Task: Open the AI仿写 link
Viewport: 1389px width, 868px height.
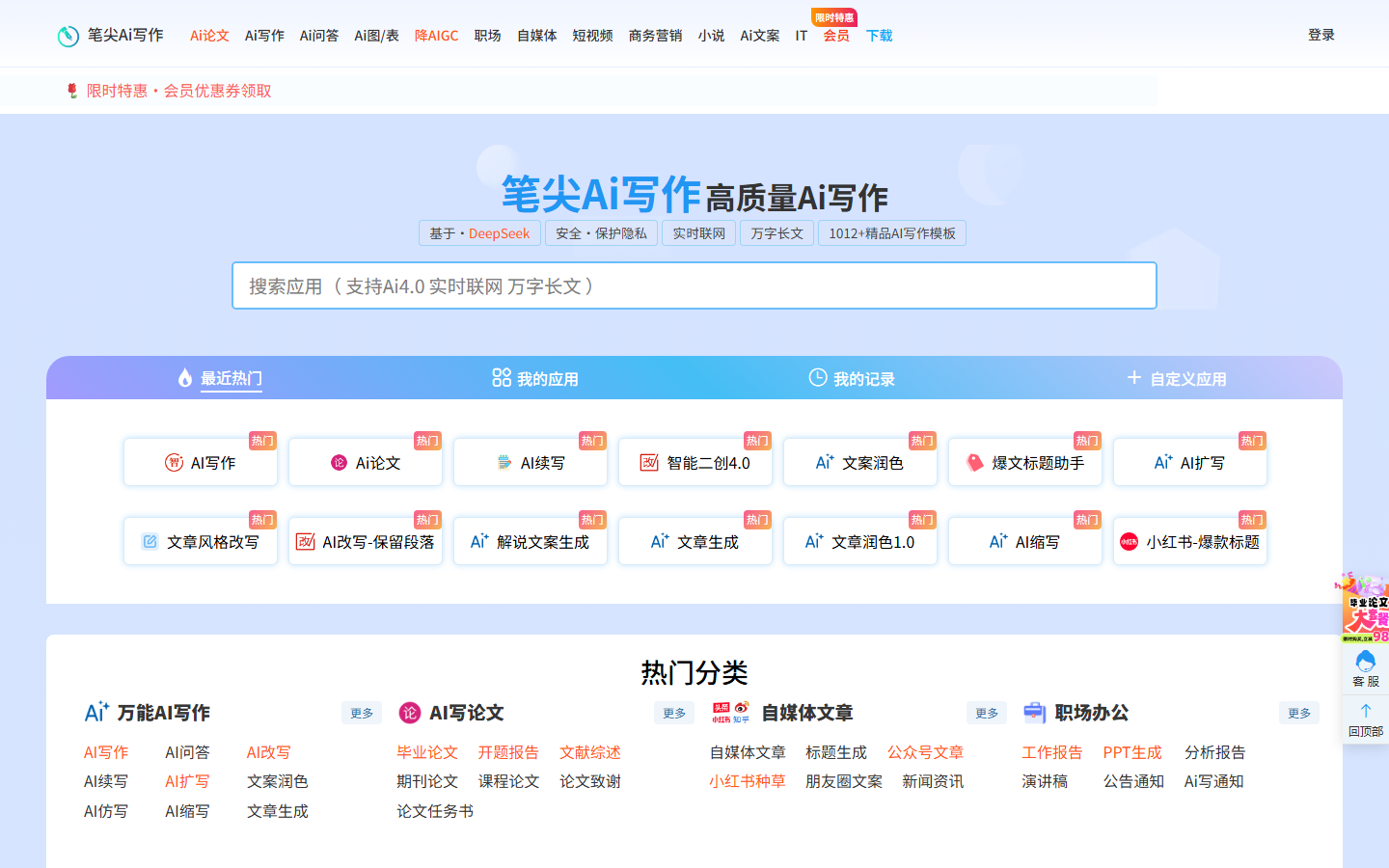Action: click(106, 811)
